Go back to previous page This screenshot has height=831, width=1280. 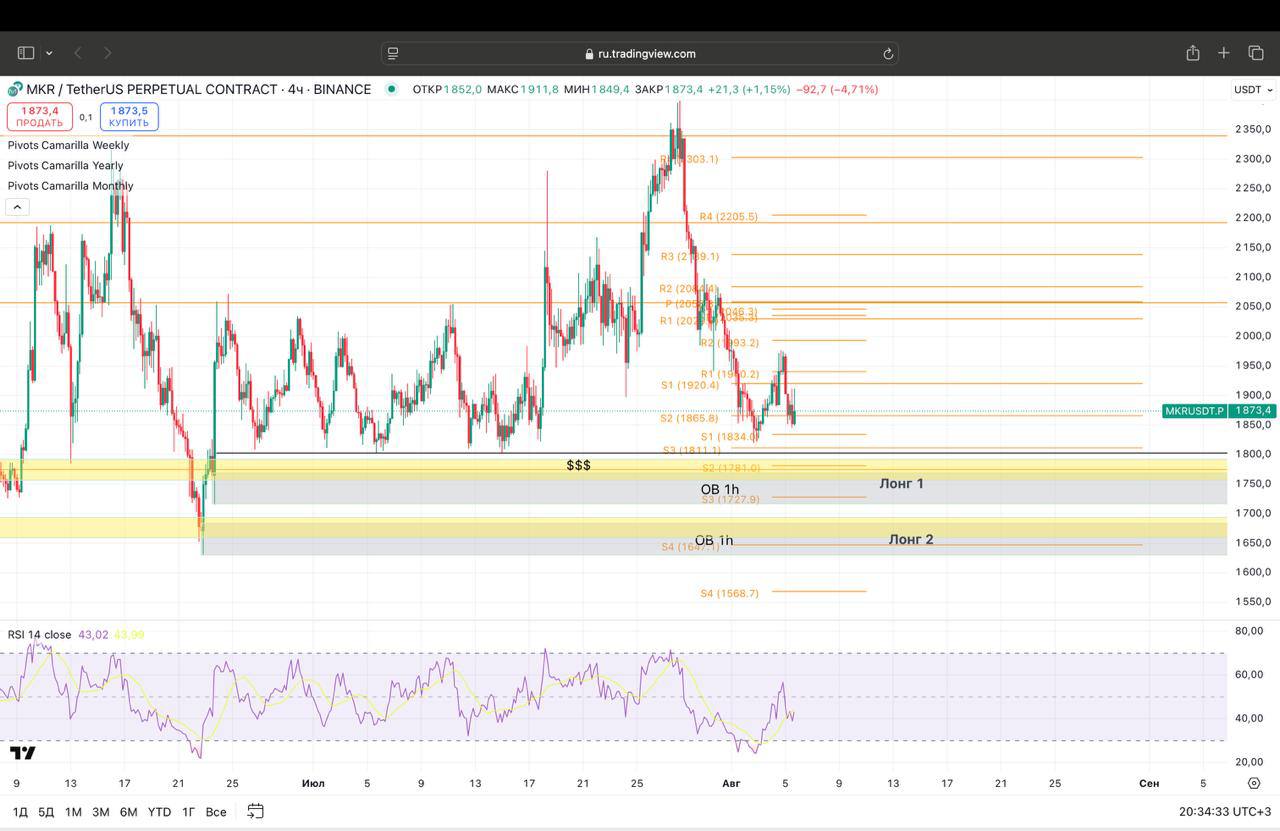pos(78,53)
